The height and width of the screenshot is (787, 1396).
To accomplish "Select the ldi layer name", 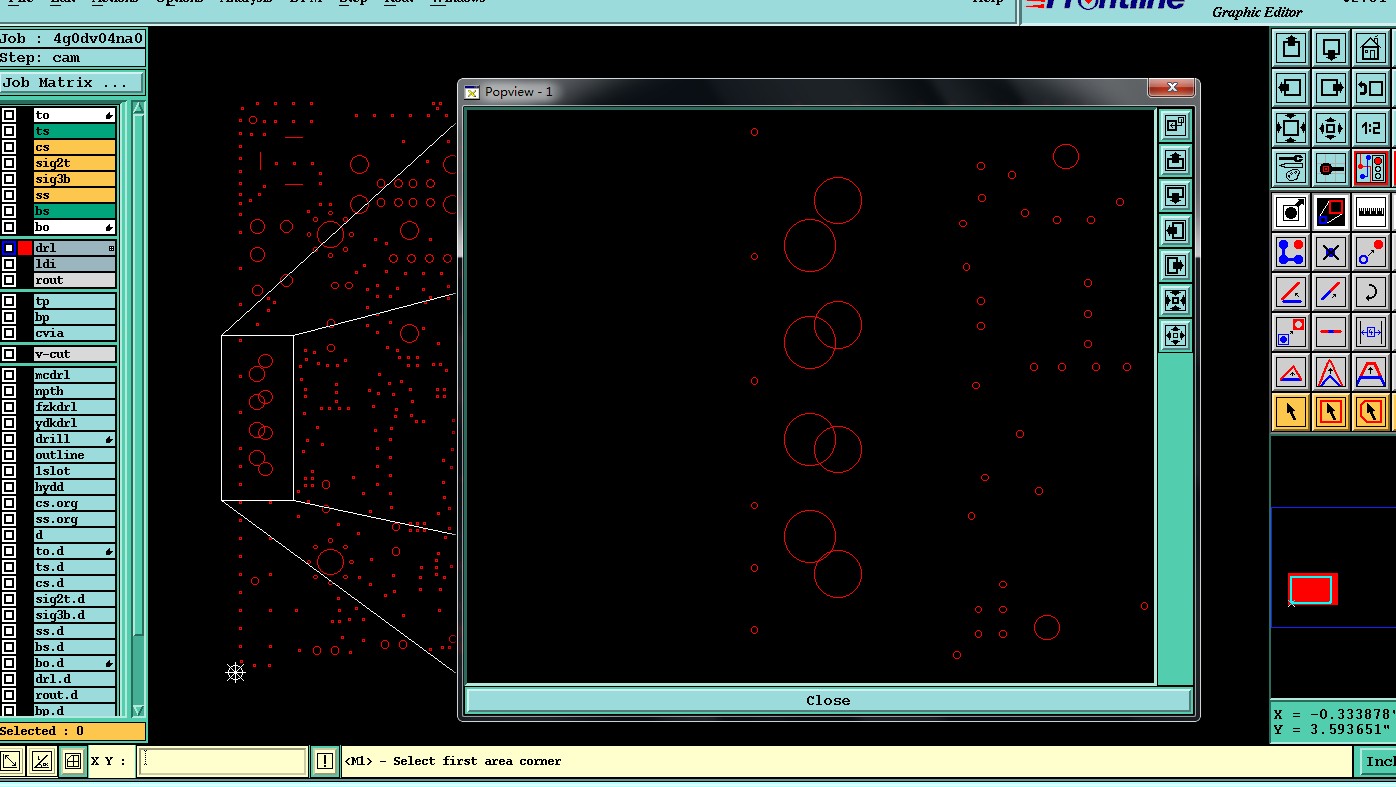I will pos(75,264).
